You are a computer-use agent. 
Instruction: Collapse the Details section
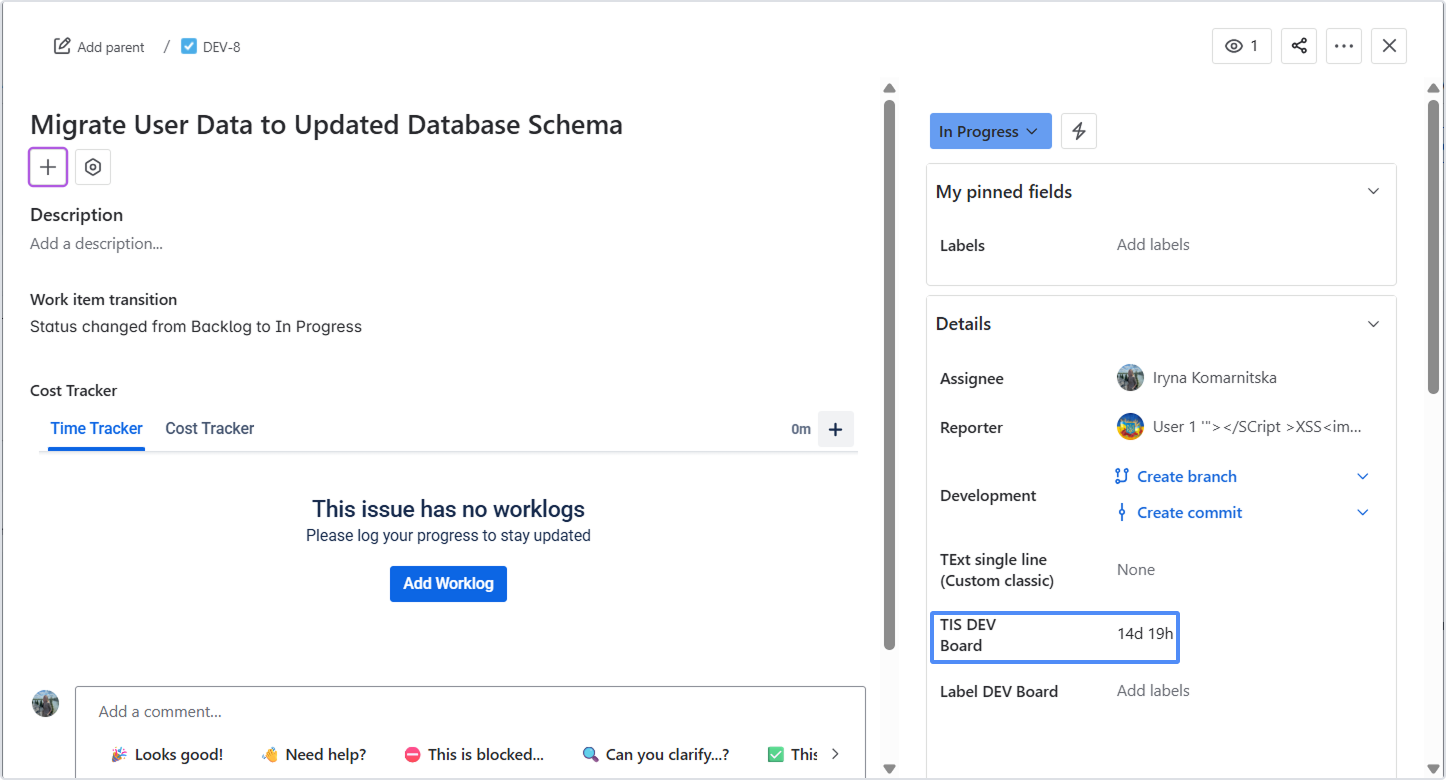point(1373,324)
